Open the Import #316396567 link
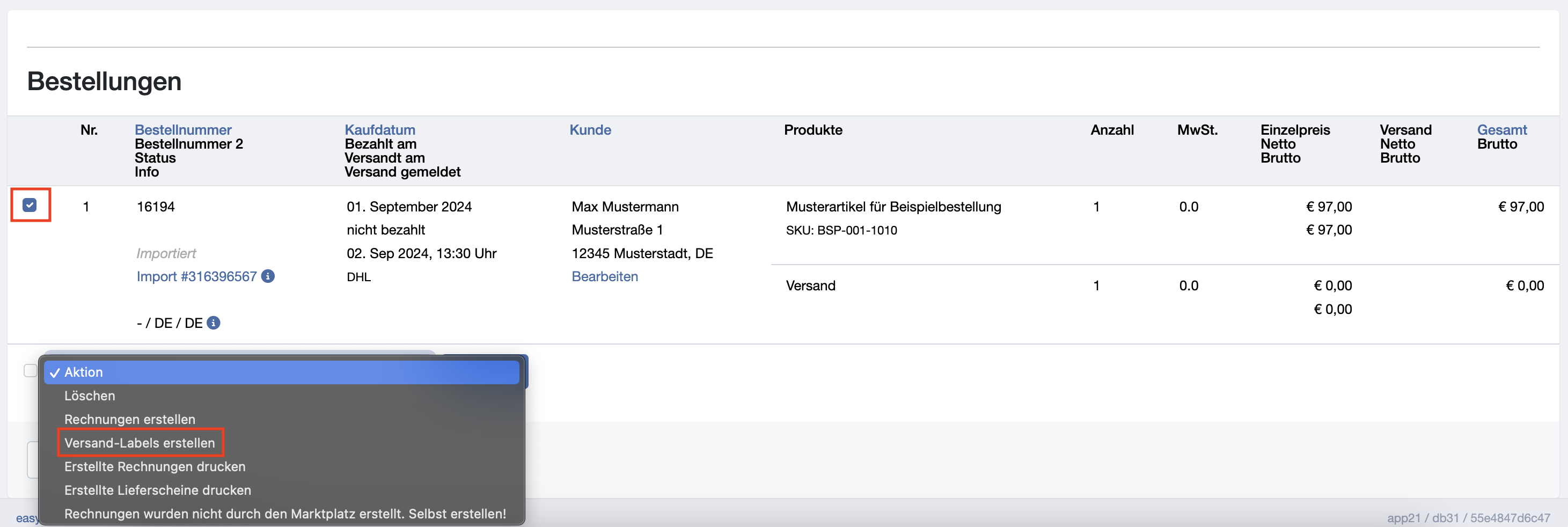1568x527 pixels. 196,276
